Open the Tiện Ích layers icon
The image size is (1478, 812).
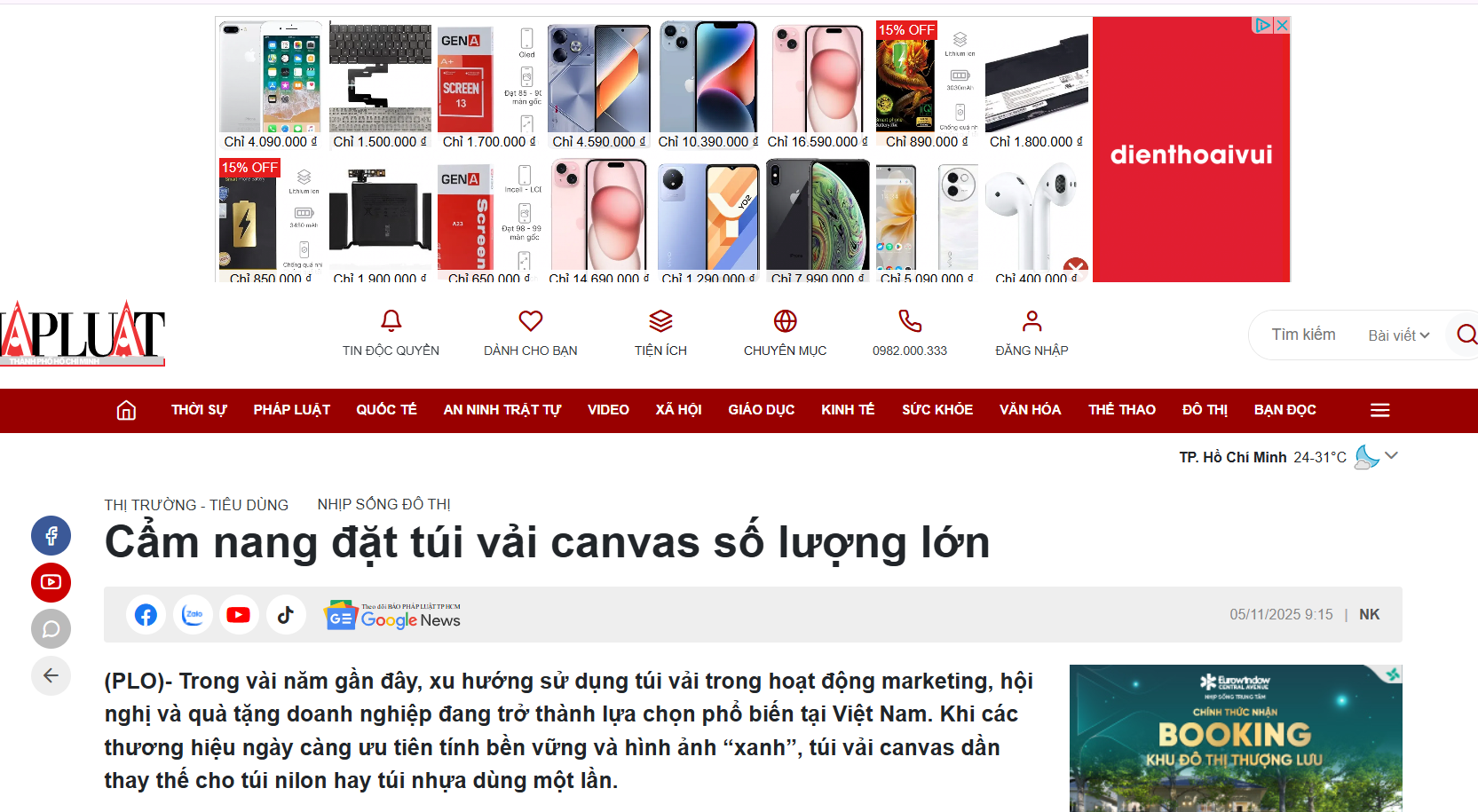[x=660, y=320]
